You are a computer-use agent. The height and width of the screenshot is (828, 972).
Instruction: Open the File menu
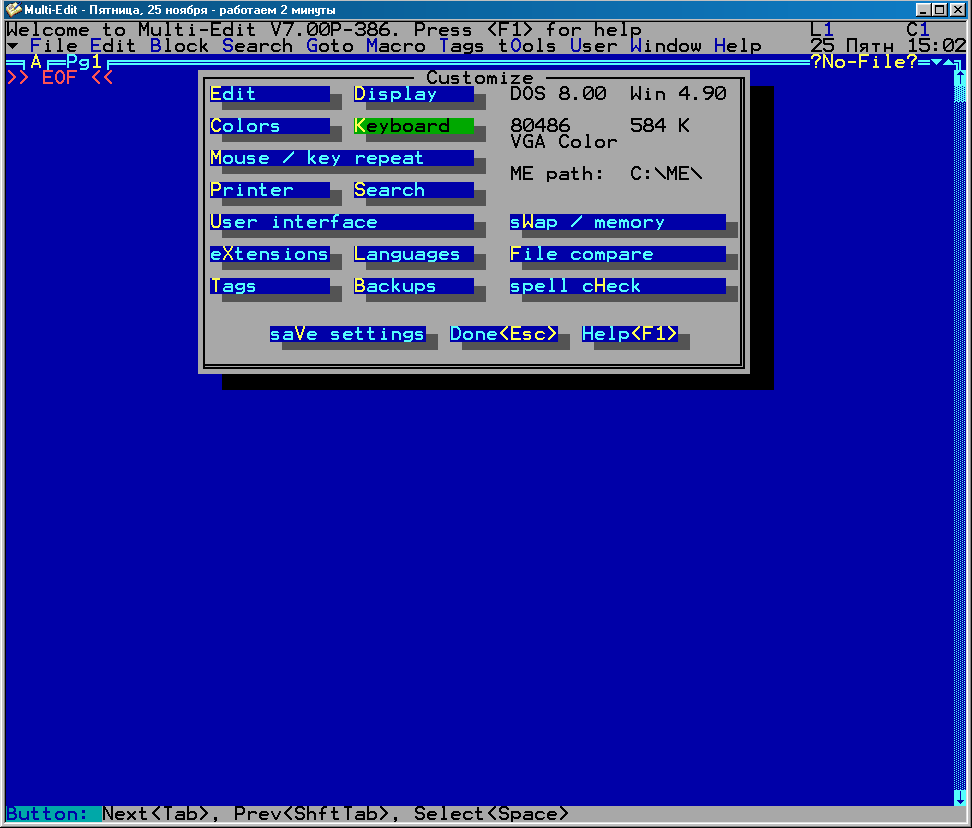(54, 46)
